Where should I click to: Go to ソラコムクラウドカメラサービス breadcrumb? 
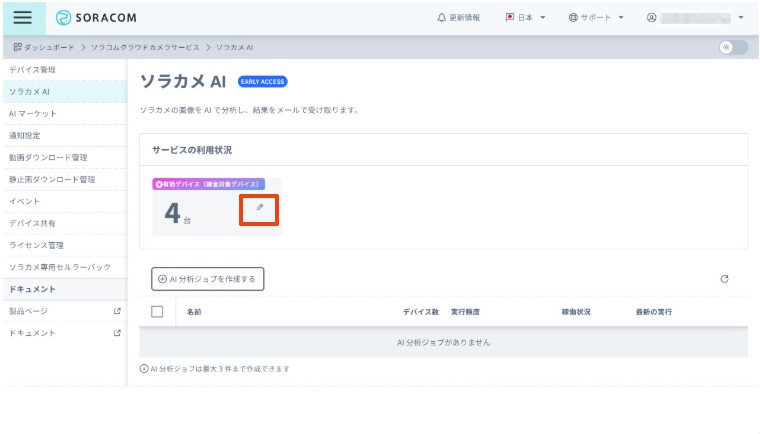point(145,48)
